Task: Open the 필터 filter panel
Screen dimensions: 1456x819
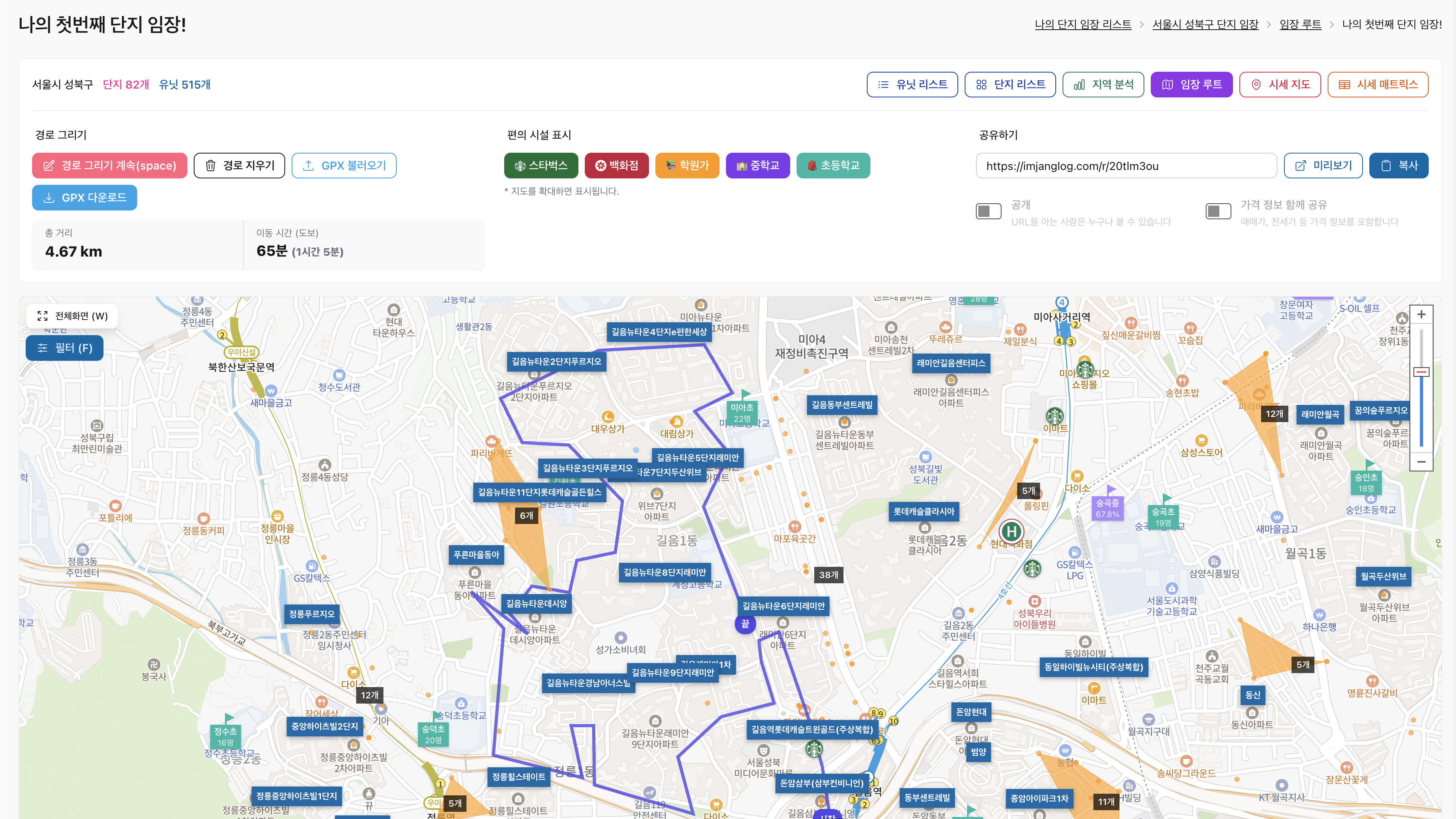Action: tap(65, 348)
